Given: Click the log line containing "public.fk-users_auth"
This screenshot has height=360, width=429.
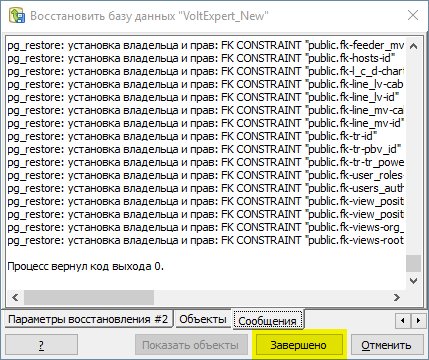Looking at the screenshot, I should pos(205,188).
